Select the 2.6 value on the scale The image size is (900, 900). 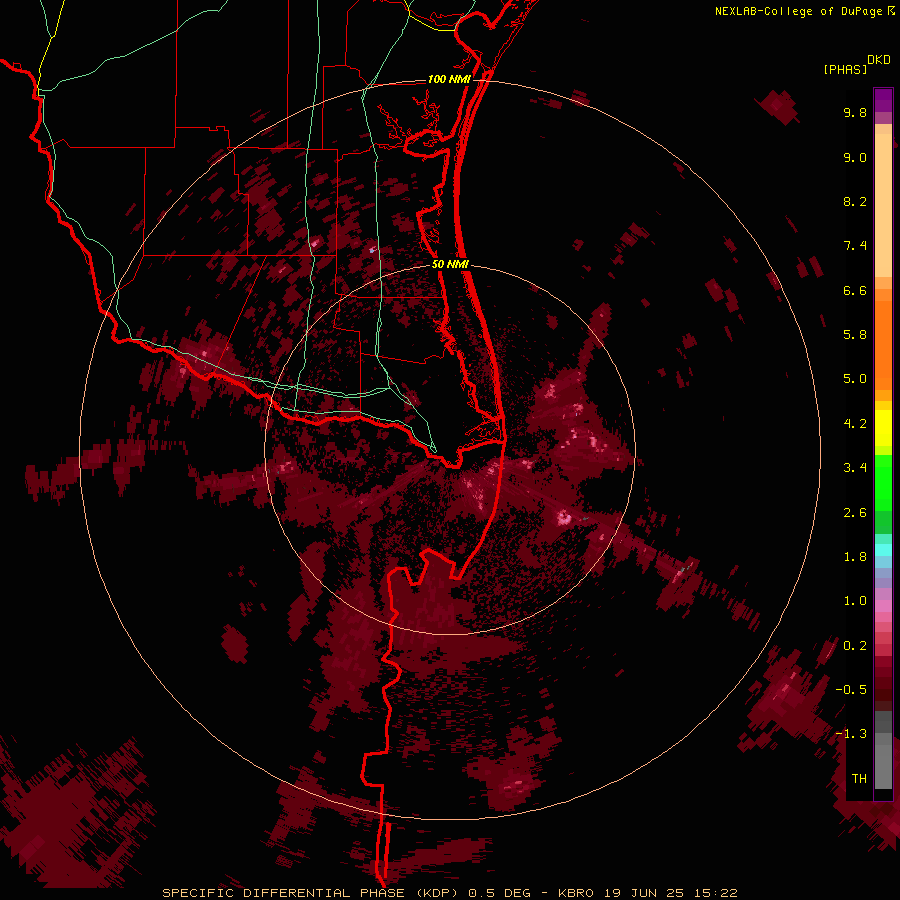coord(855,513)
